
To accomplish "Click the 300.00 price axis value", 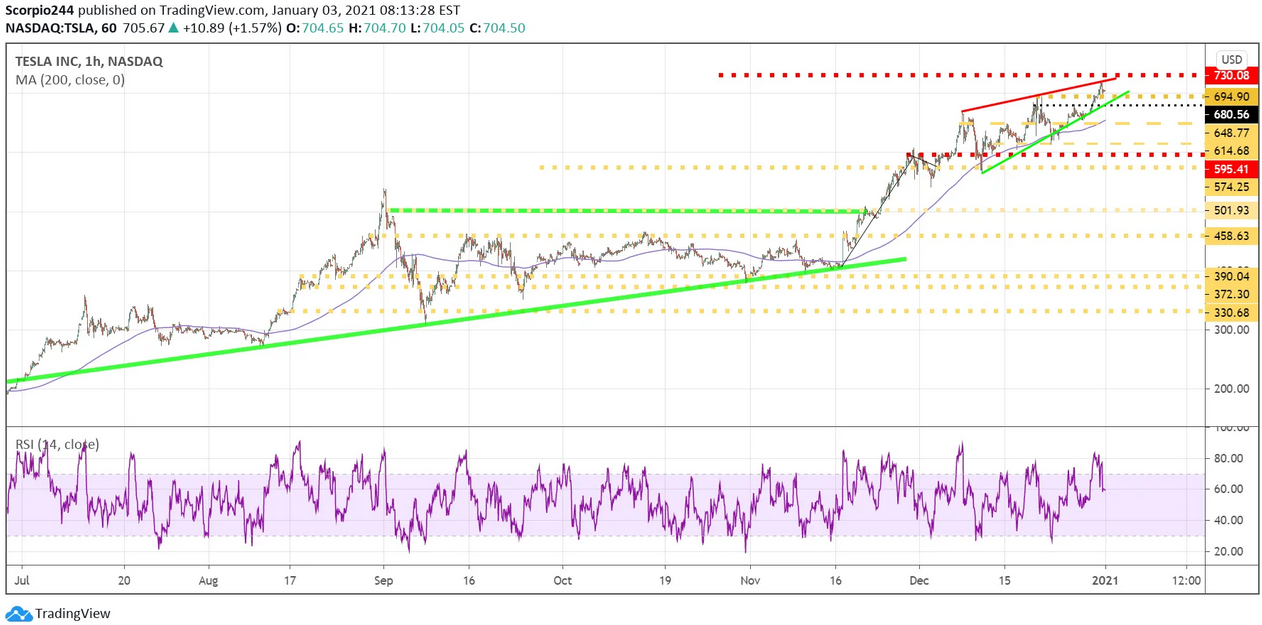I will point(1231,330).
